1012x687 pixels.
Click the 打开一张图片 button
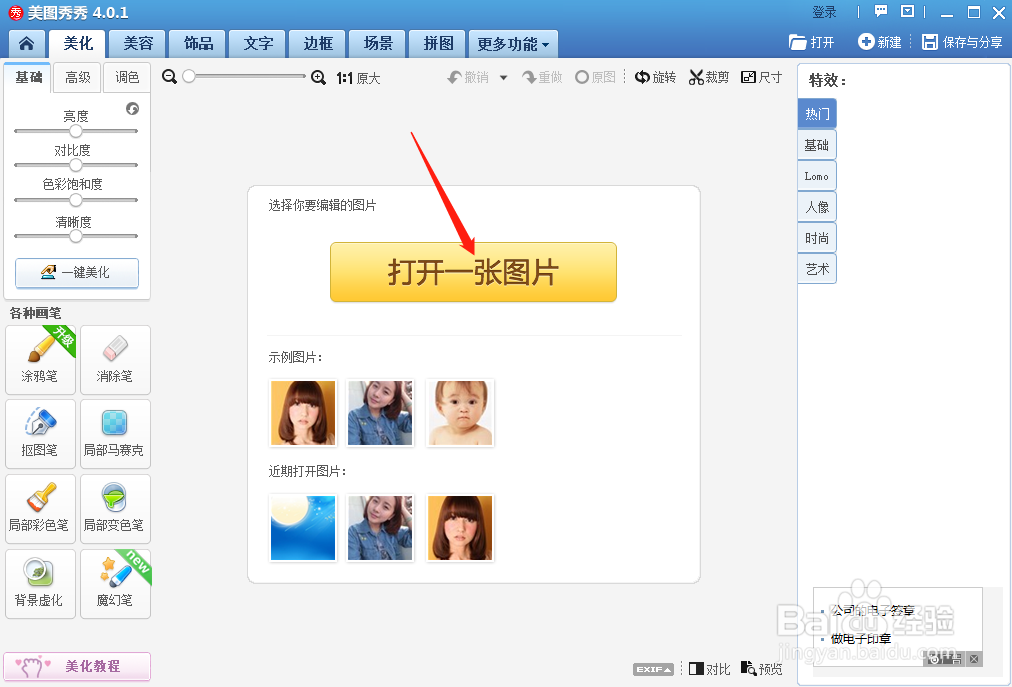[473, 272]
